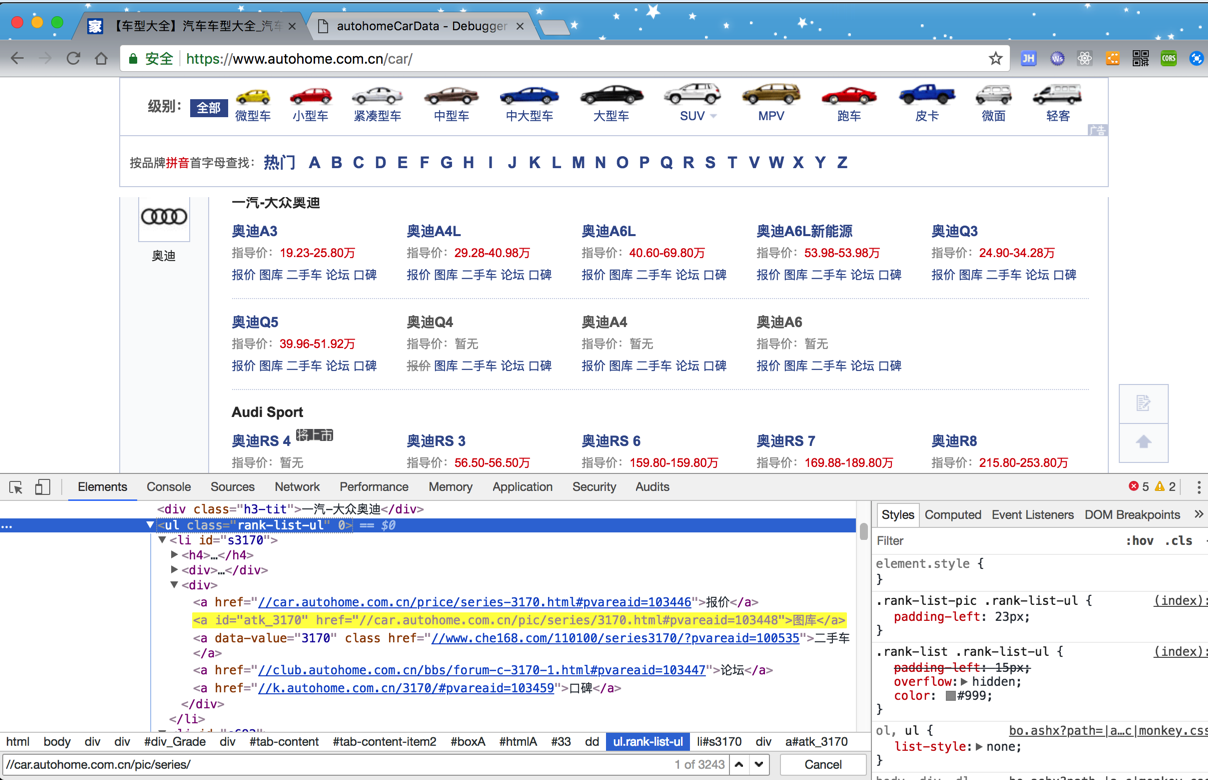Filter brands by letter B
This screenshot has width=1208, height=780.
[336, 162]
